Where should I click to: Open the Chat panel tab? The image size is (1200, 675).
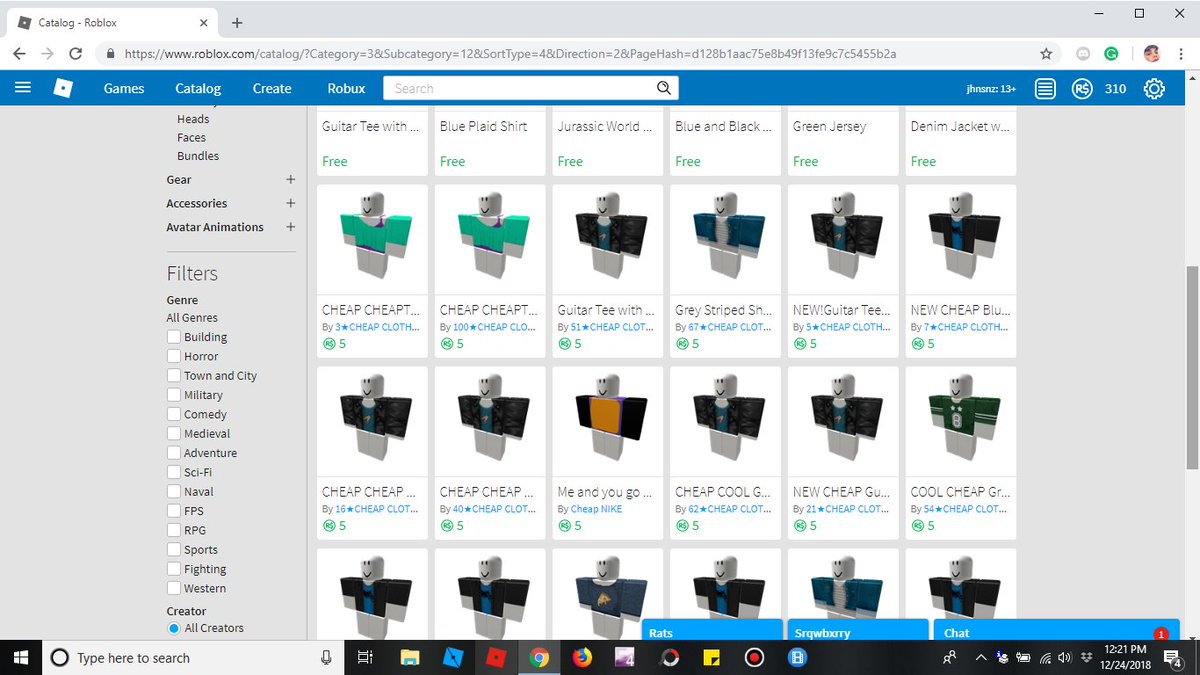click(1054, 632)
